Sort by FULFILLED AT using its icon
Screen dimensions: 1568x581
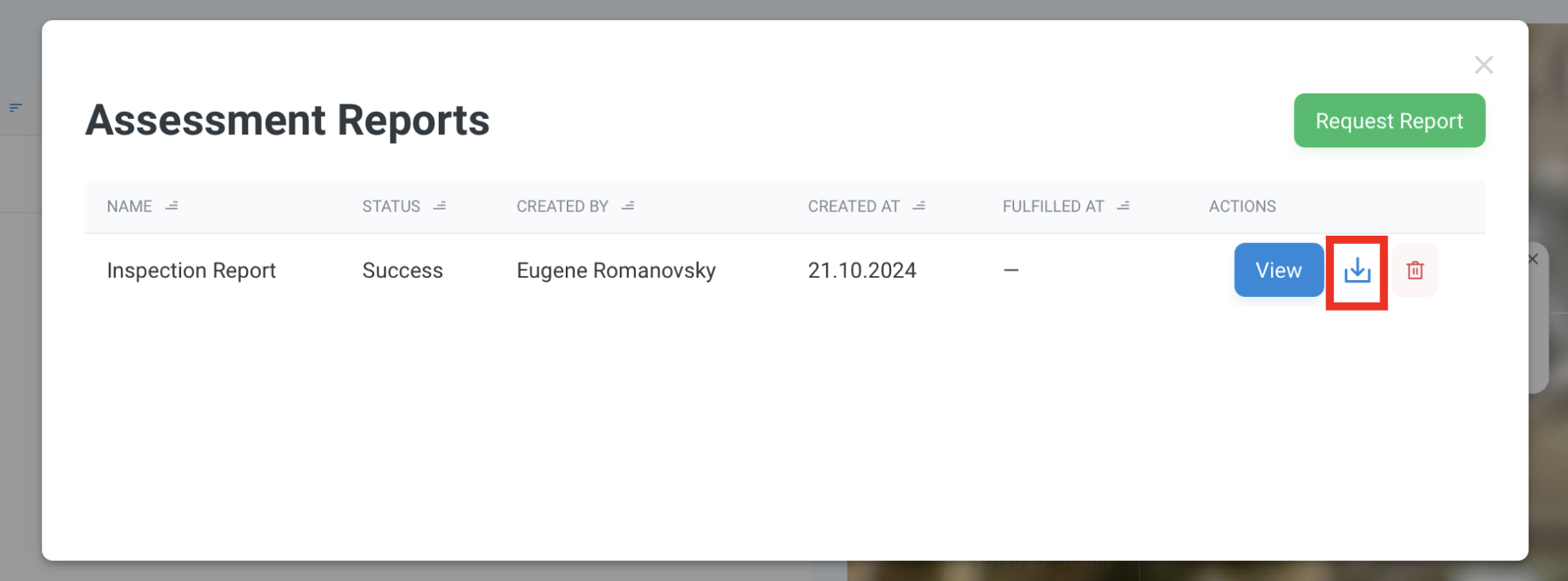(1124, 207)
